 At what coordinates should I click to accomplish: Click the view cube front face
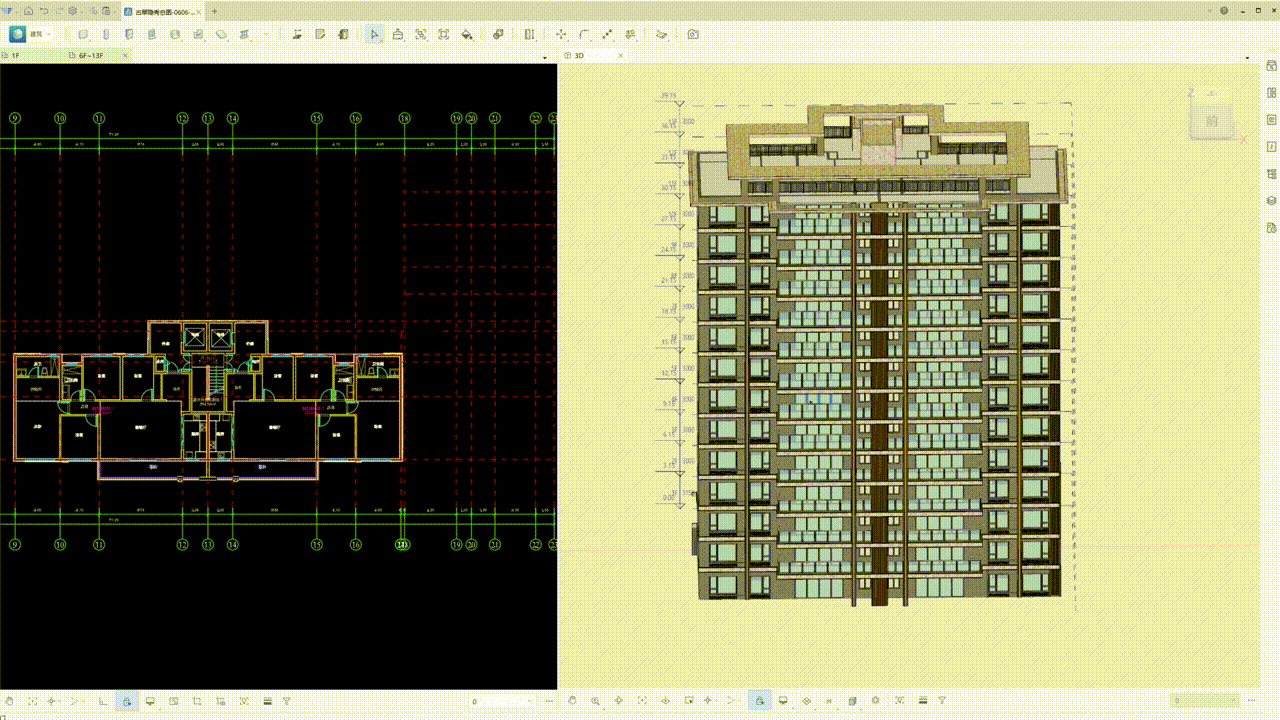(1211, 120)
